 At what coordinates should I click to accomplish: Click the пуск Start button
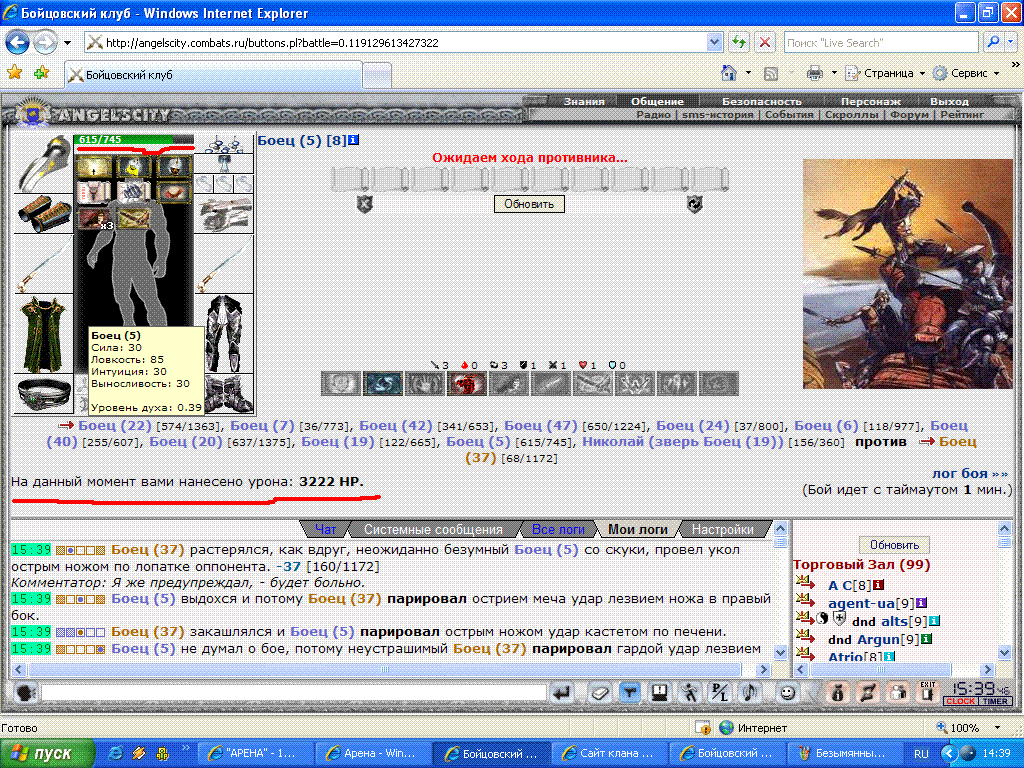coord(47,754)
